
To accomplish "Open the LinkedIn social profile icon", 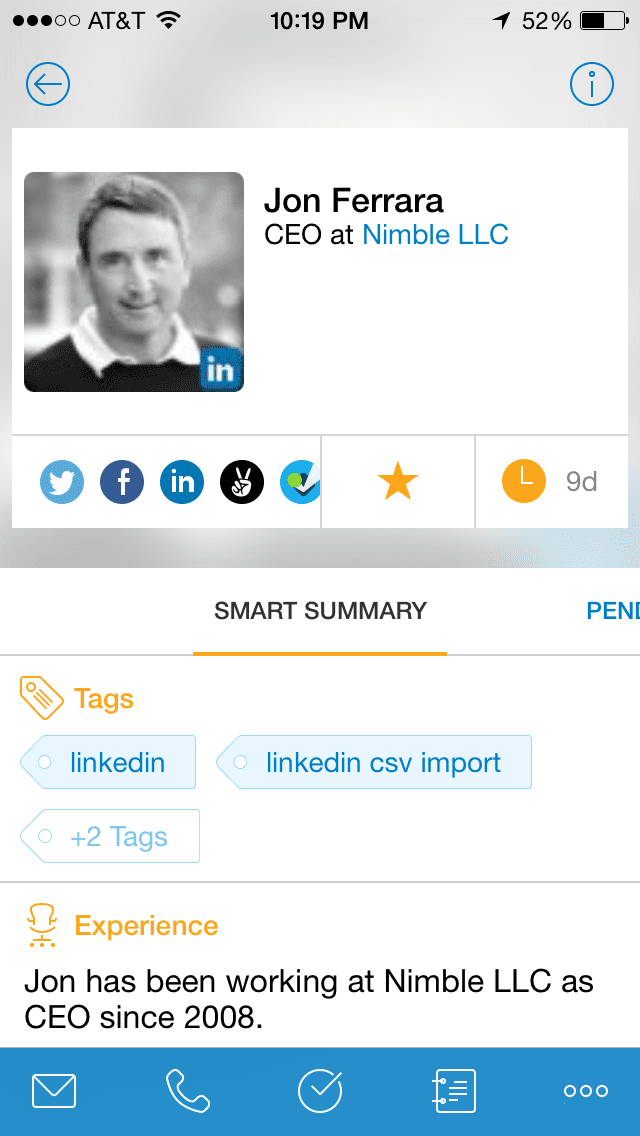I will pos(181,481).
